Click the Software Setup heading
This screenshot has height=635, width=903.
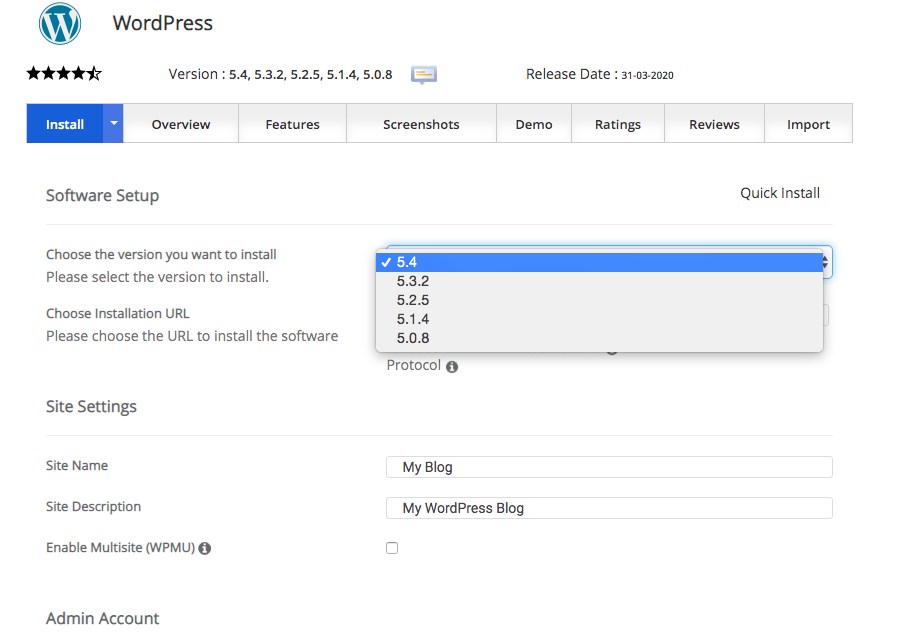coord(103,196)
